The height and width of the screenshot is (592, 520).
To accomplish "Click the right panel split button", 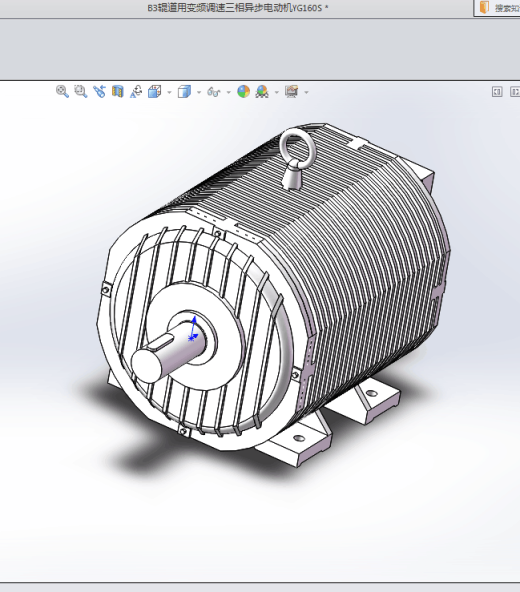I will (x=515, y=91).
